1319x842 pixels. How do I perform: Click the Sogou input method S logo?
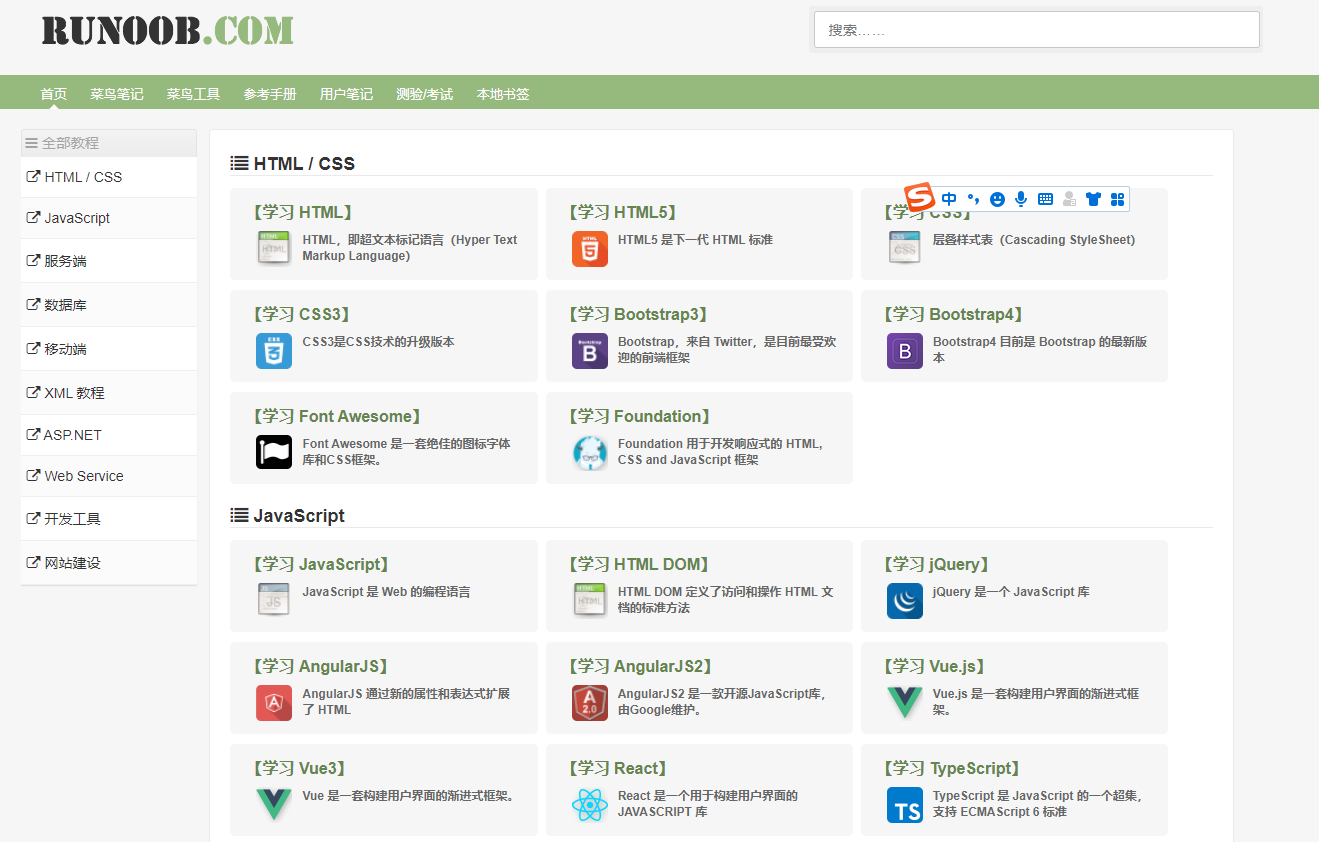919,197
